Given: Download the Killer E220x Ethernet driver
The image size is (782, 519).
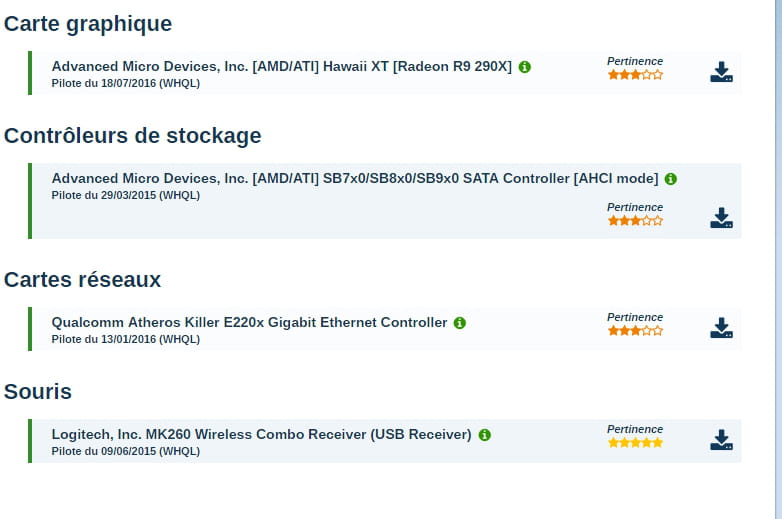Looking at the screenshot, I should (x=721, y=328).
